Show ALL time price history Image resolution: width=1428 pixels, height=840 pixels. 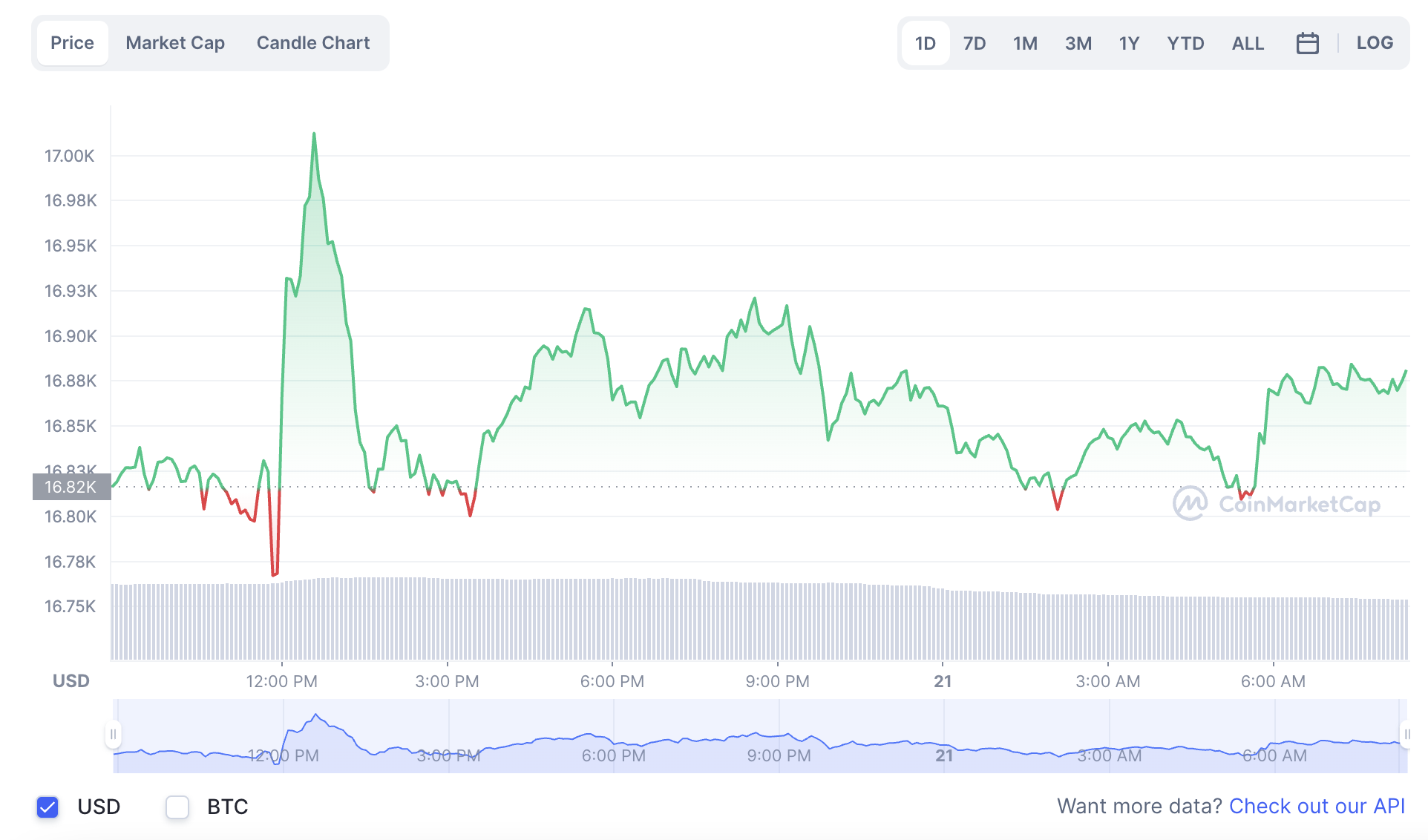(1248, 43)
